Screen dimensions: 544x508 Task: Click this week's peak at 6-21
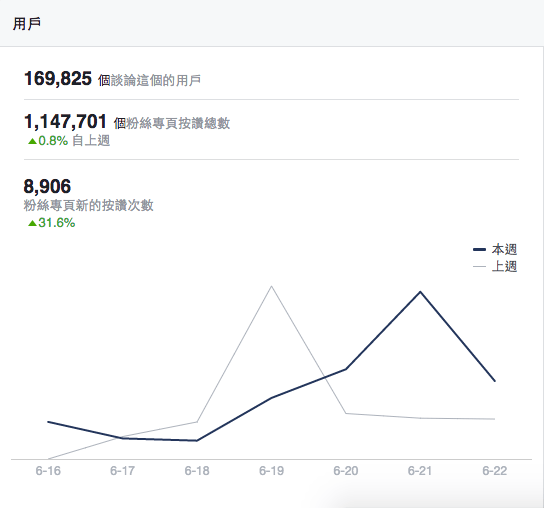click(x=420, y=292)
